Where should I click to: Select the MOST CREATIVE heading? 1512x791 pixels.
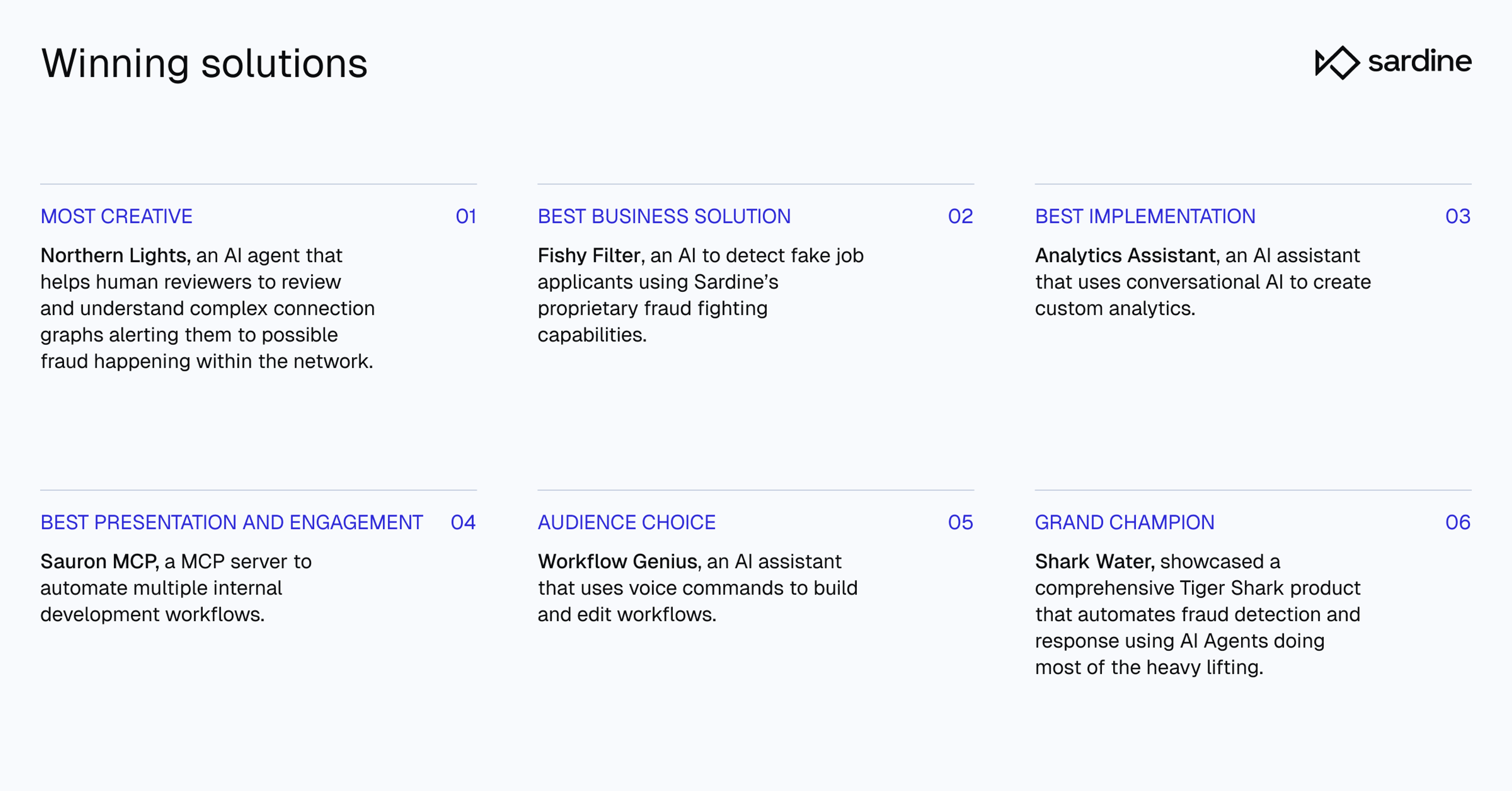tap(116, 216)
